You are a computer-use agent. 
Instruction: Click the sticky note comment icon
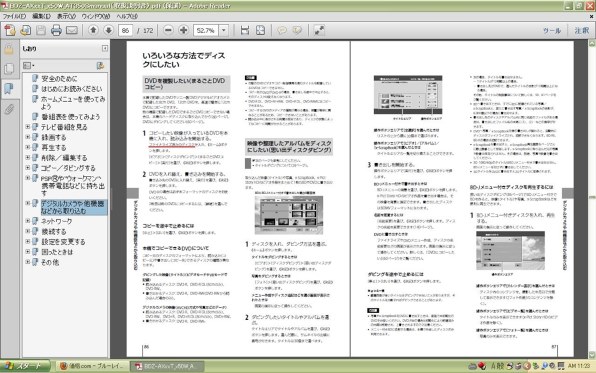pos(282,30)
